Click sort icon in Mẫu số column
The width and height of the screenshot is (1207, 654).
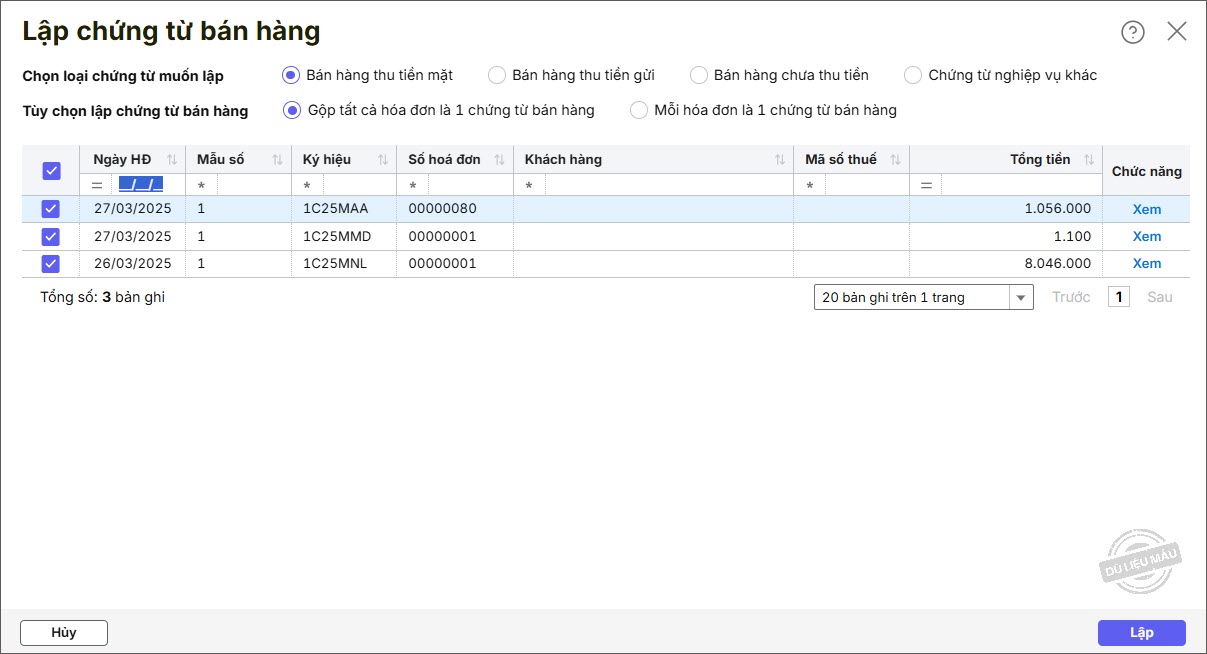277,160
